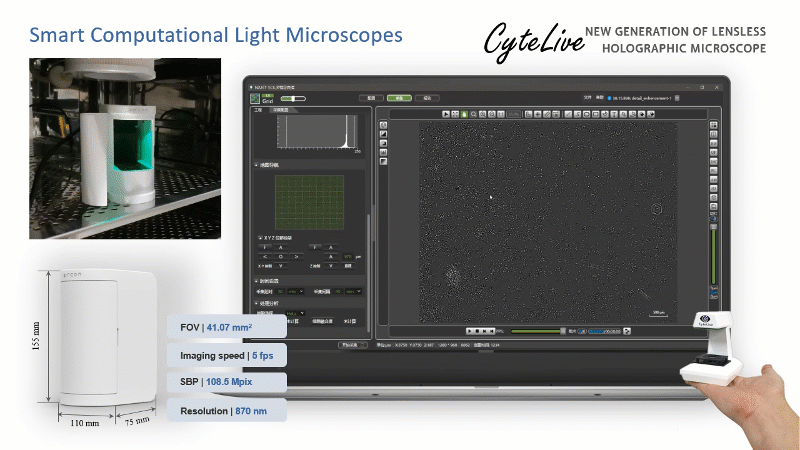Adjust the green FPS slider
800x450 pixels.
coord(538,331)
